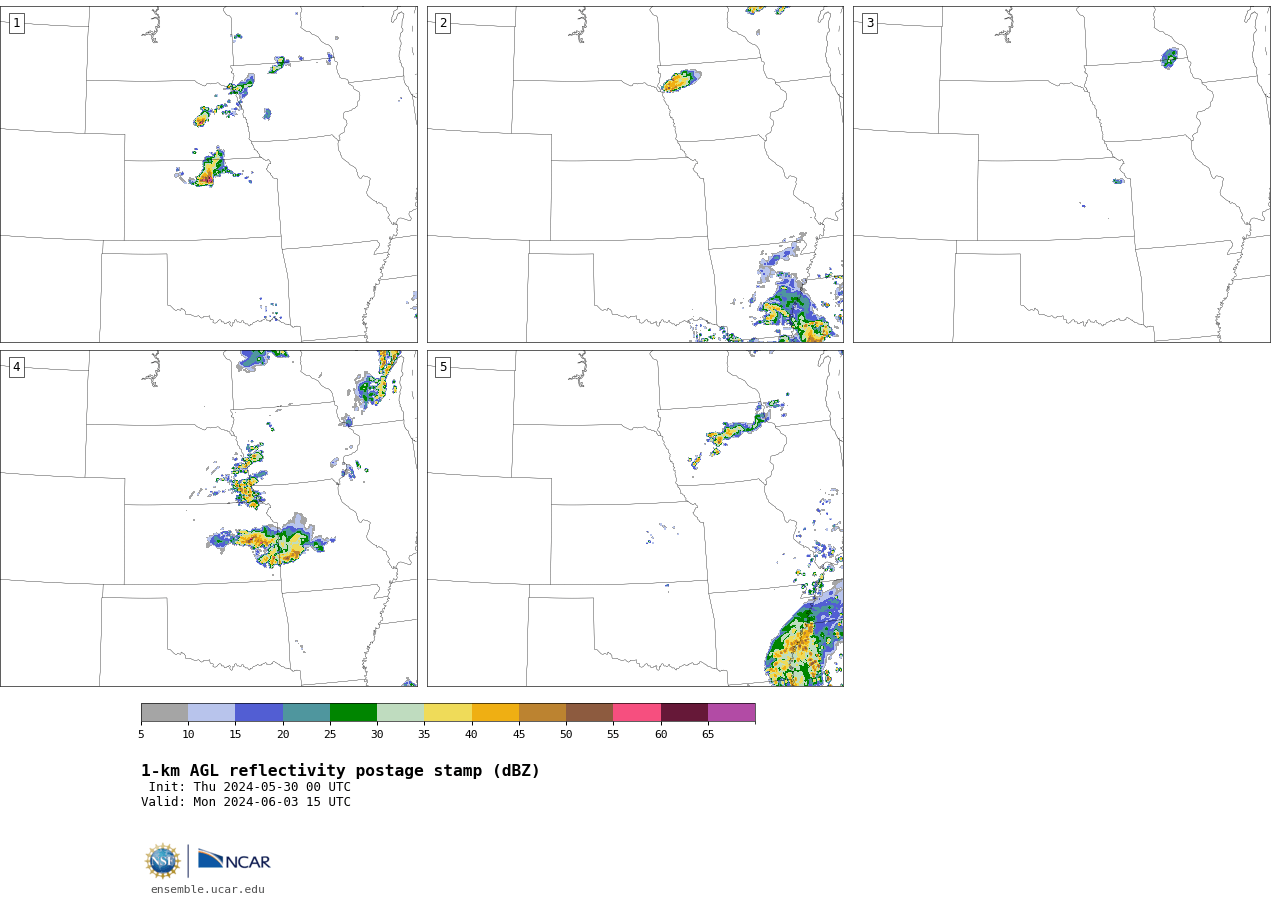
Task: Click the panel number label 1
Action: [16, 23]
